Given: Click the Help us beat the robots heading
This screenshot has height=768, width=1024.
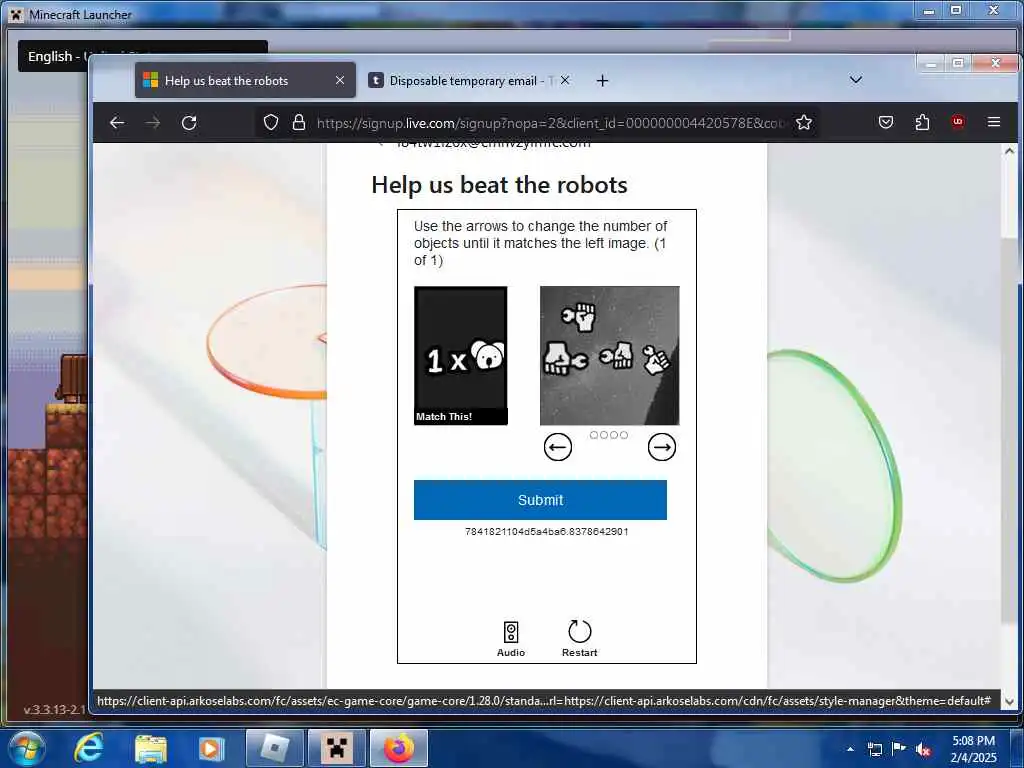Looking at the screenshot, I should click(499, 185).
